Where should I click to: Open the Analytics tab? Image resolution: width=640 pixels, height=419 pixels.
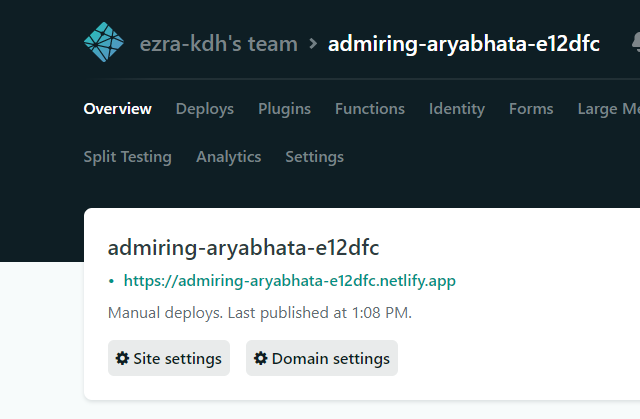(x=229, y=157)
